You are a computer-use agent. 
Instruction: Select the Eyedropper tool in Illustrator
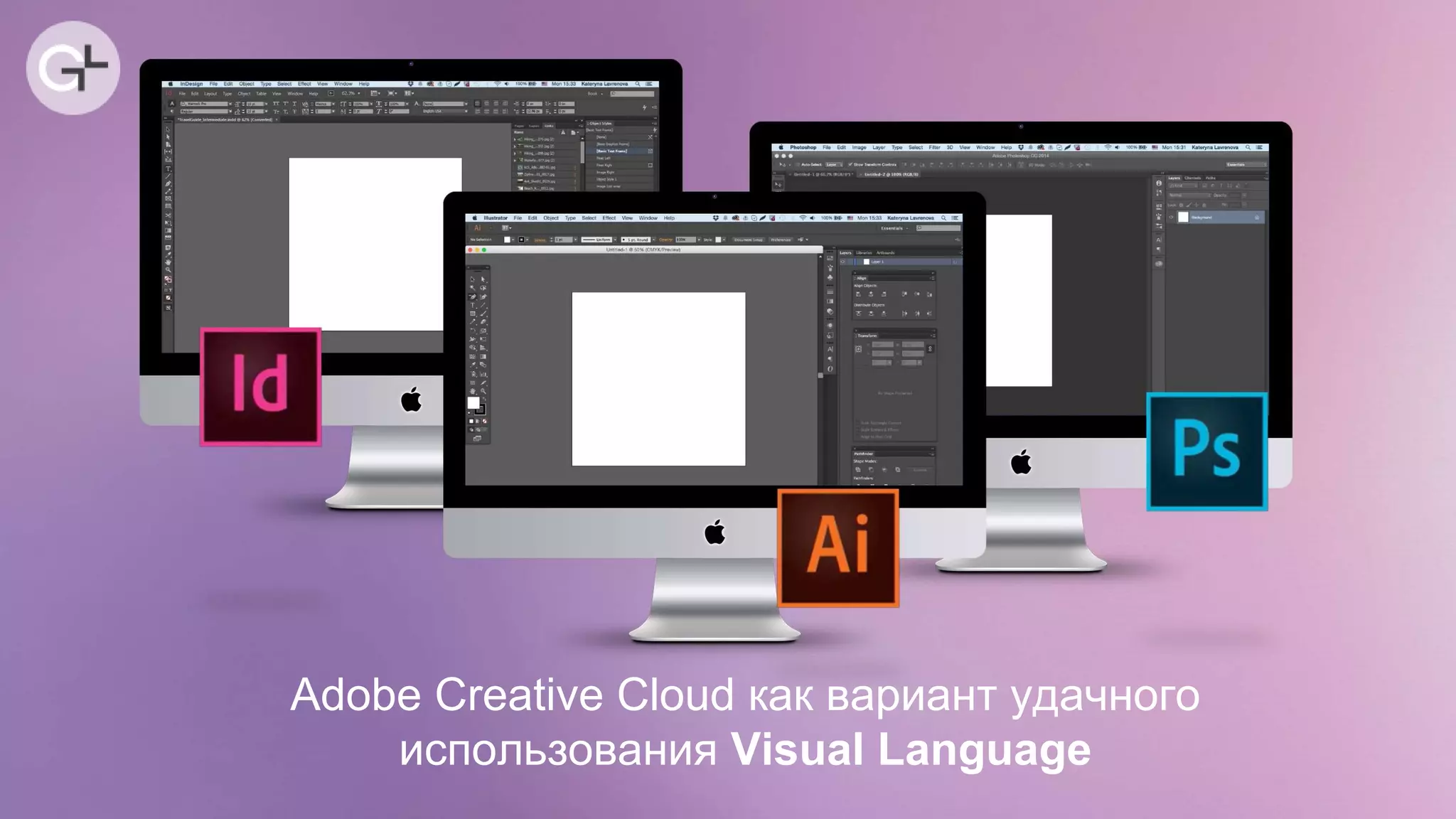472,364
